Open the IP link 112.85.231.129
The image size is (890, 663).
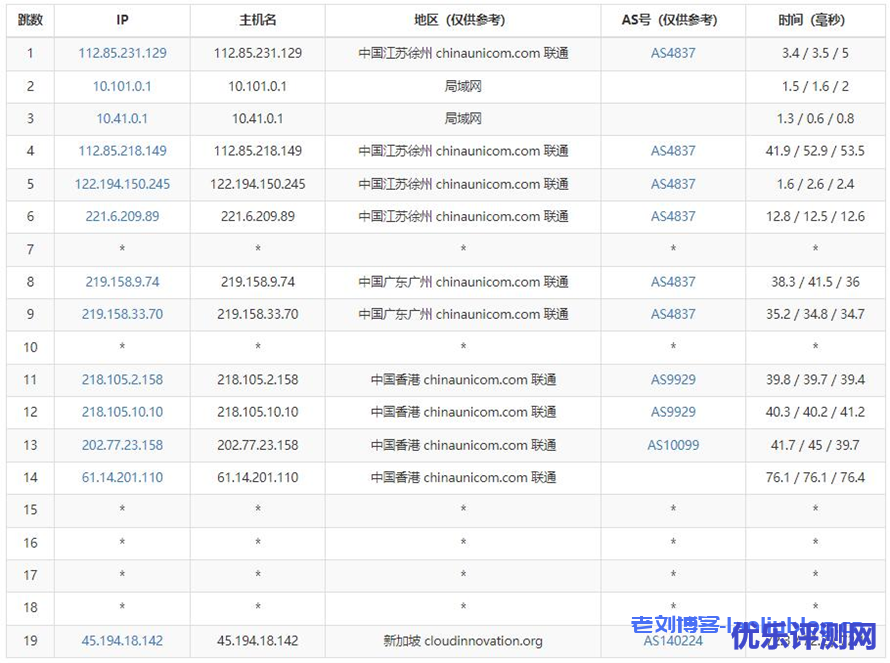122,54
